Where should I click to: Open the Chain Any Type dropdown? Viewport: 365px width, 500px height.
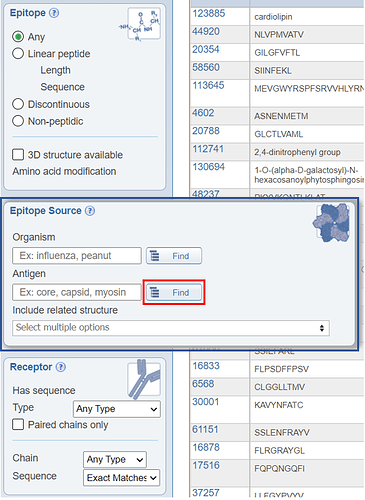(115, 460)
